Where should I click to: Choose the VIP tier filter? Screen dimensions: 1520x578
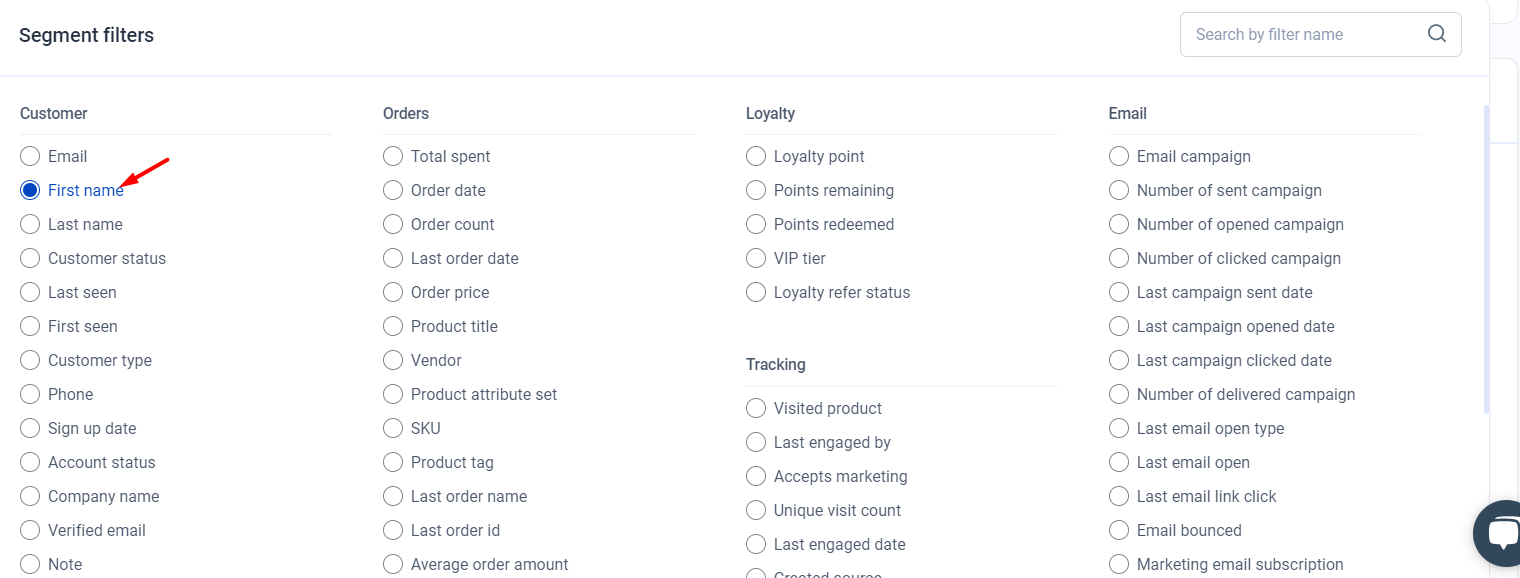tap(756, 258)
